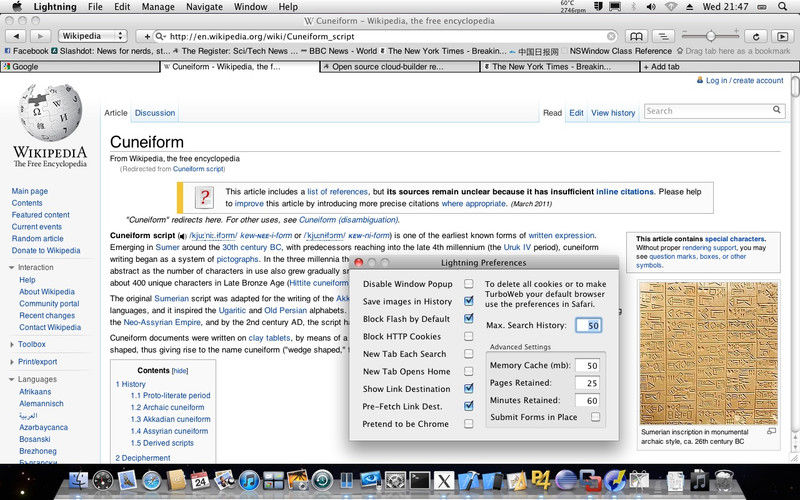Open Time Machine icon in the Dock
800x500 pixels.
322,481
